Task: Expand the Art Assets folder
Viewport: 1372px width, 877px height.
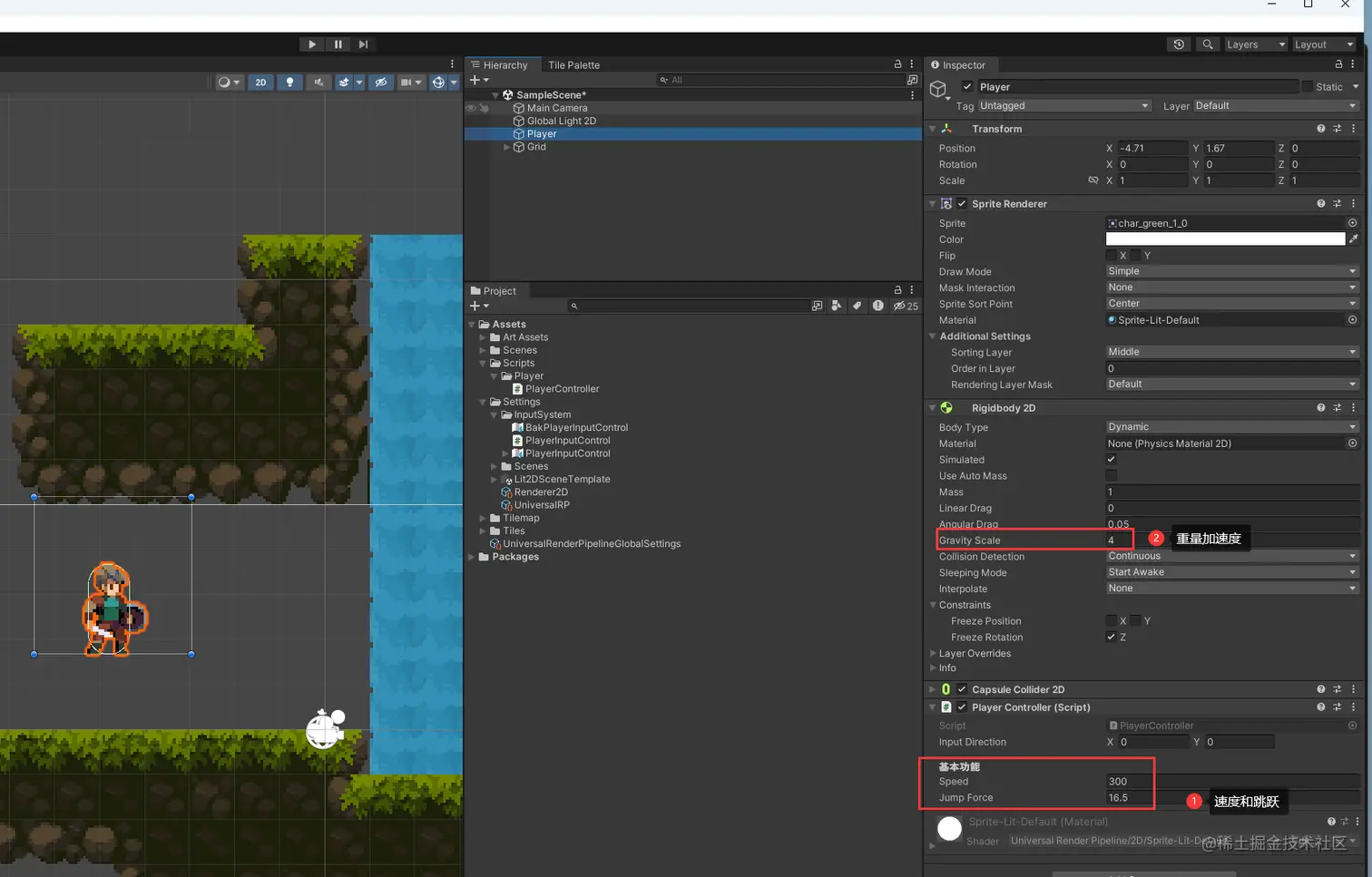Action: tap(483, 337)
